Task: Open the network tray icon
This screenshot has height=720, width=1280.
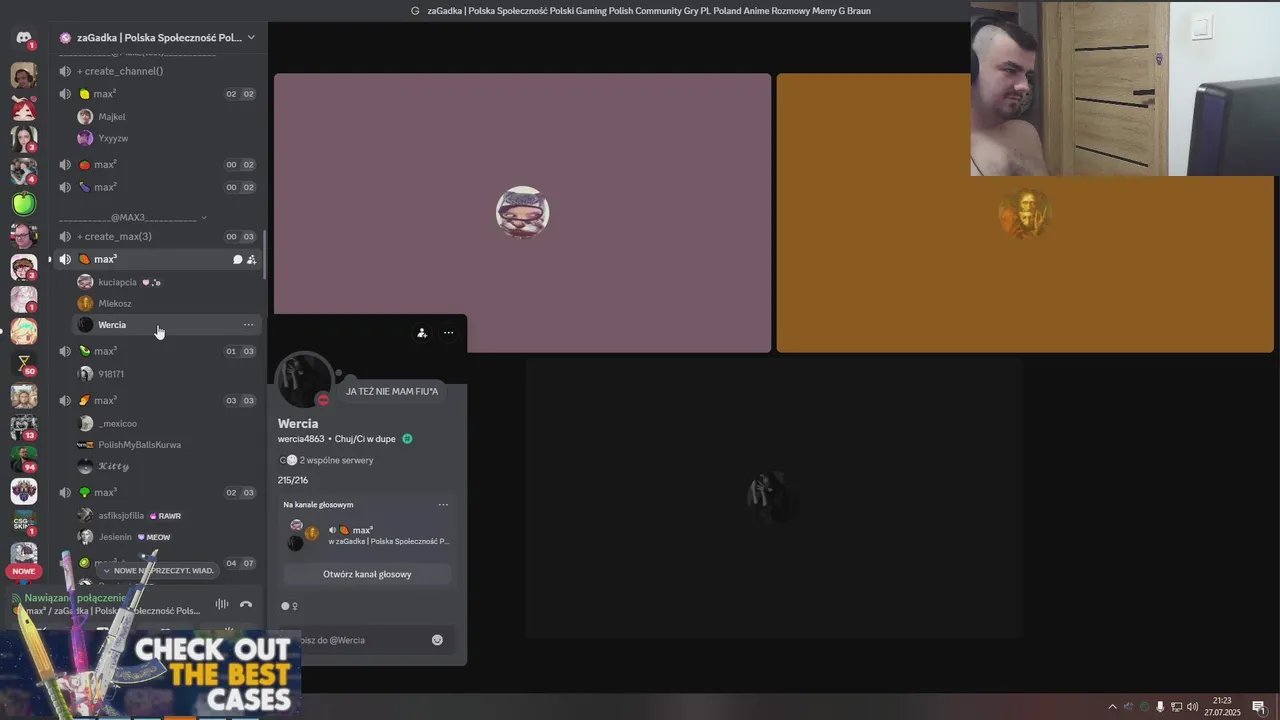Action: click(1176, 707)
